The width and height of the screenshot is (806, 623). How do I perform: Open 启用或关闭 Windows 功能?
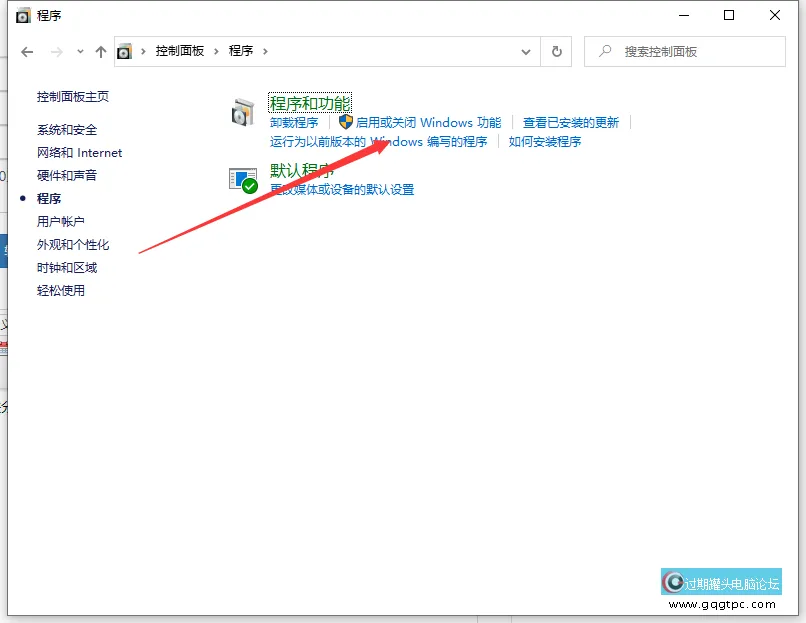[x=428, y=123]
